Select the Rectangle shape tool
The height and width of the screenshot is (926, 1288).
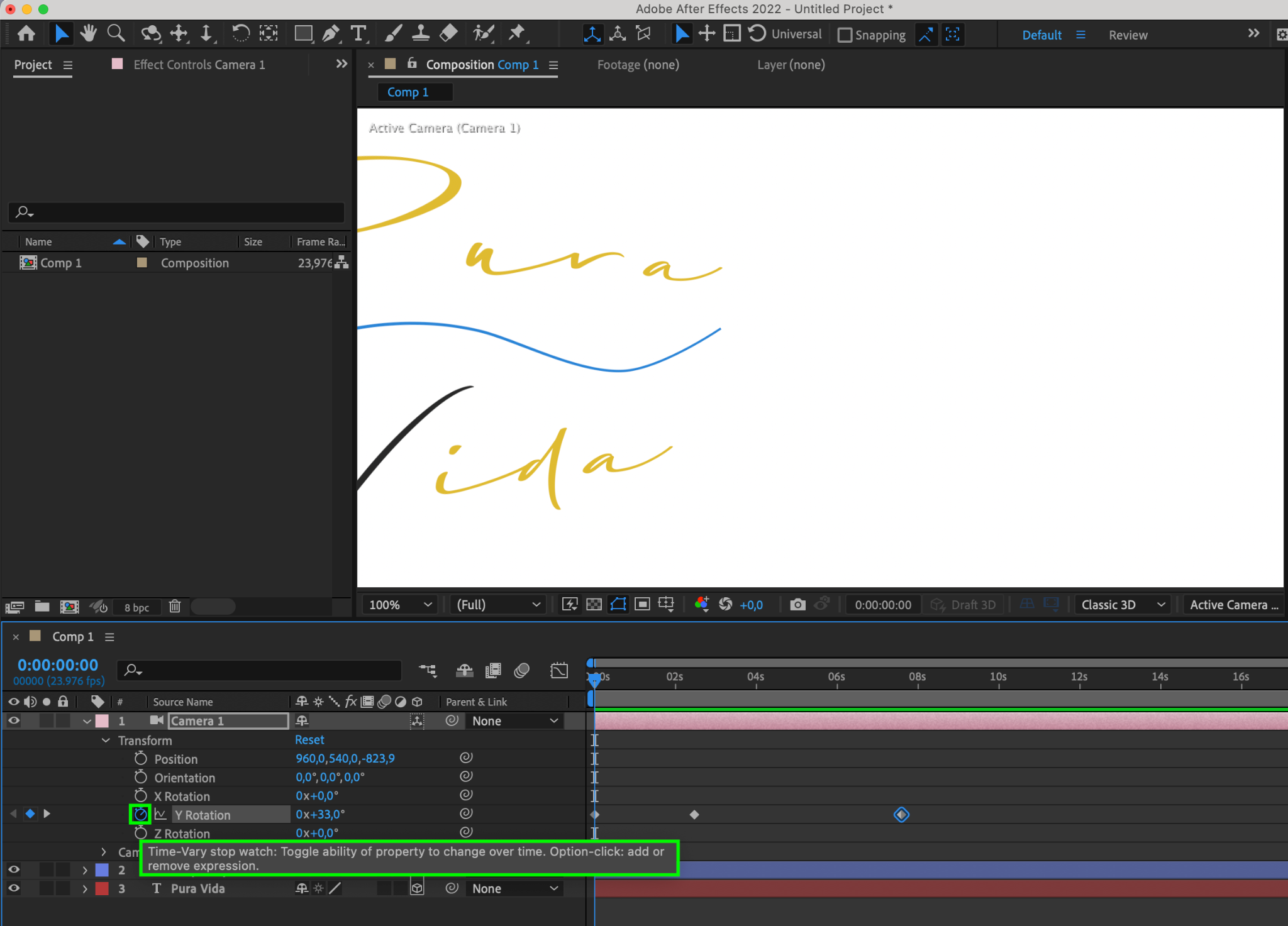[303, 33]
